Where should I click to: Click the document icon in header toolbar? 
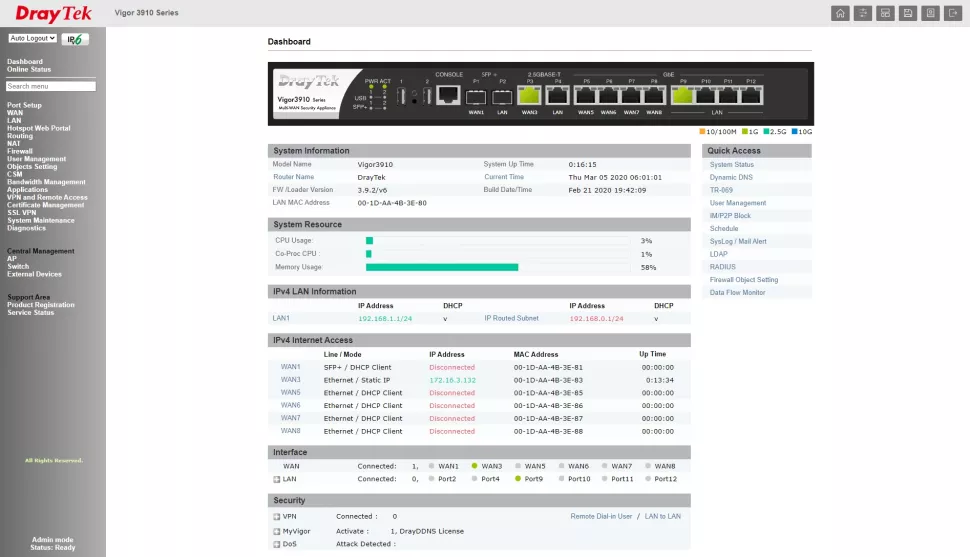coord(930,13)
